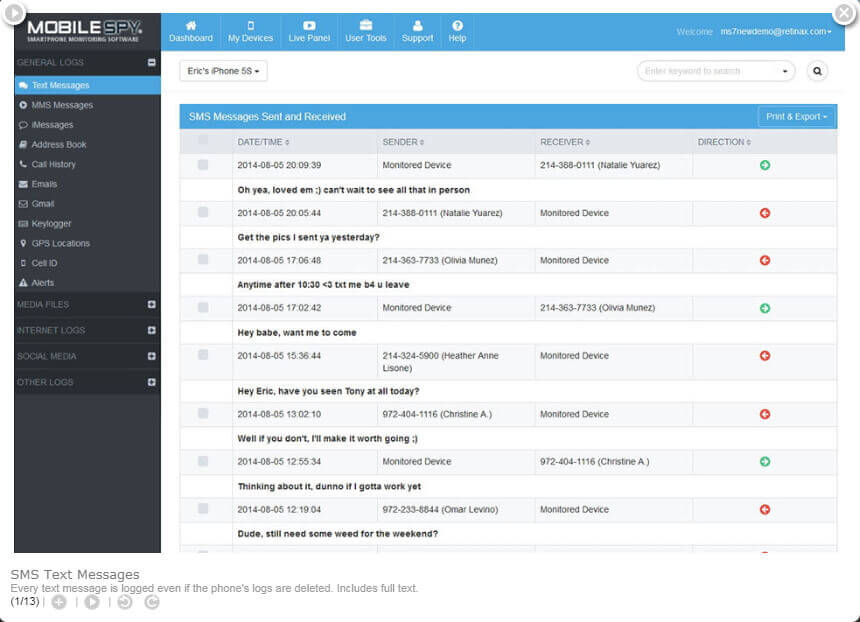Select checkbox for 2014-08-05 17:06:48 row
This screenshot has width=860, height=622.
click(x=203, y=260)
